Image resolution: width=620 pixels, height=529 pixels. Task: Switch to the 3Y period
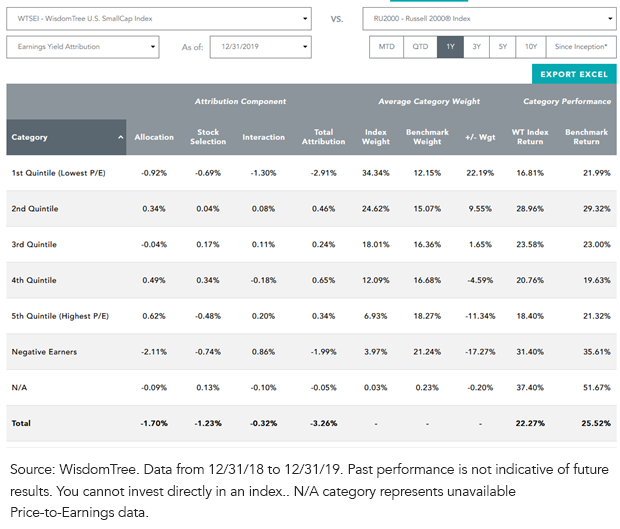pos(476,47)
